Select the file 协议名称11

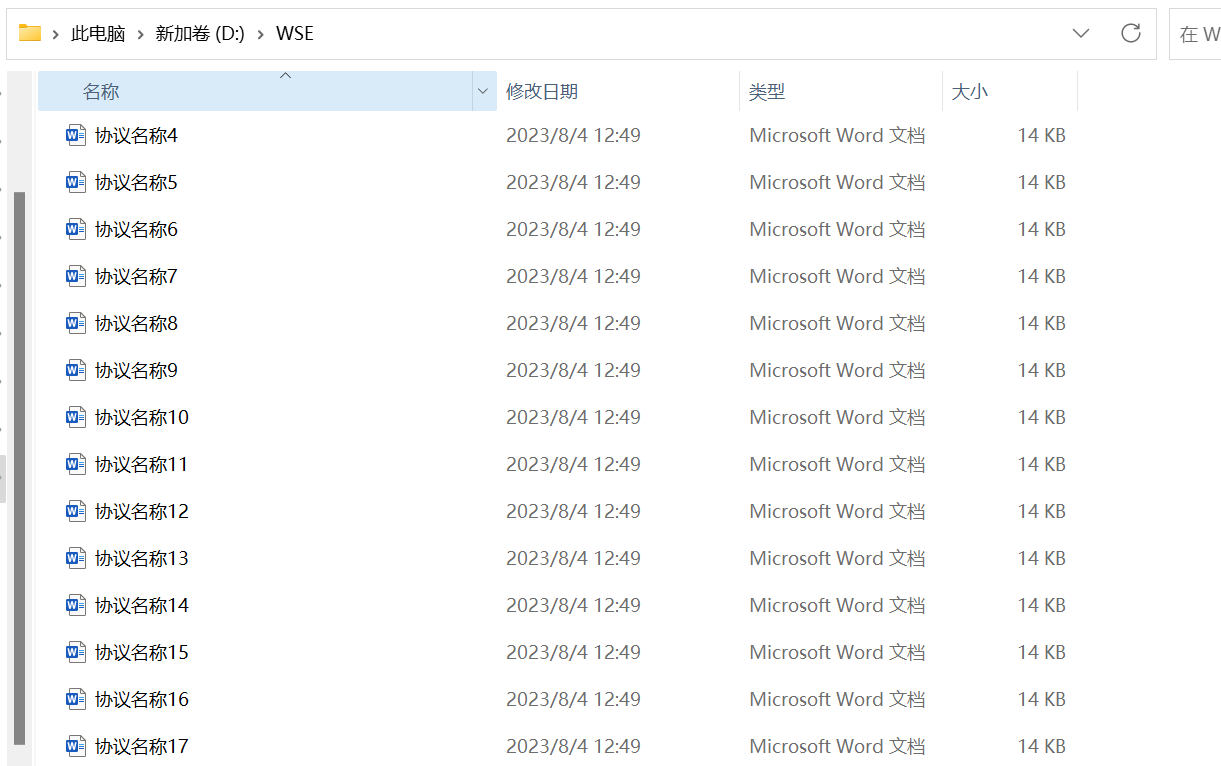pyautogui.click(x=142, y=464)
